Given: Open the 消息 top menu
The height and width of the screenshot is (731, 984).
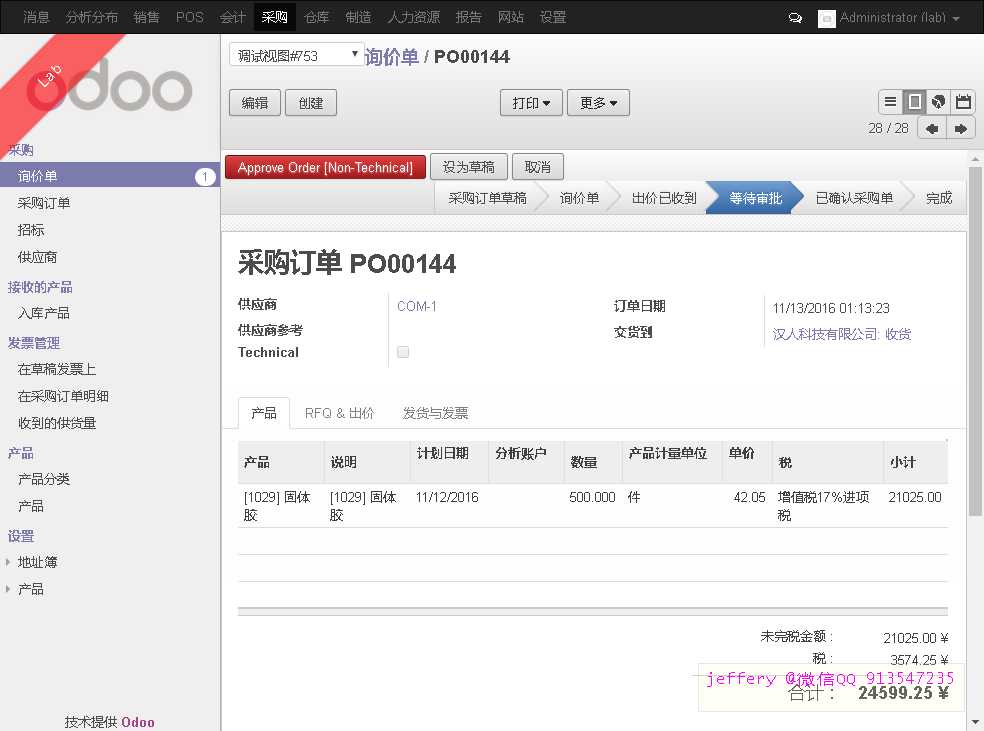Looking at the screenshot, I should (x=36, y=17).
